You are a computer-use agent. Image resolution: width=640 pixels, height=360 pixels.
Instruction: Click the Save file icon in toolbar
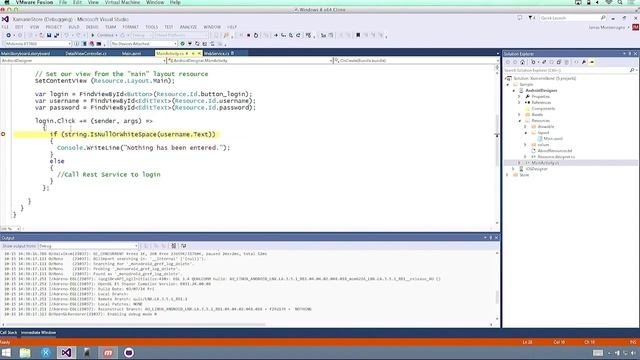click(x=49, y=36)
